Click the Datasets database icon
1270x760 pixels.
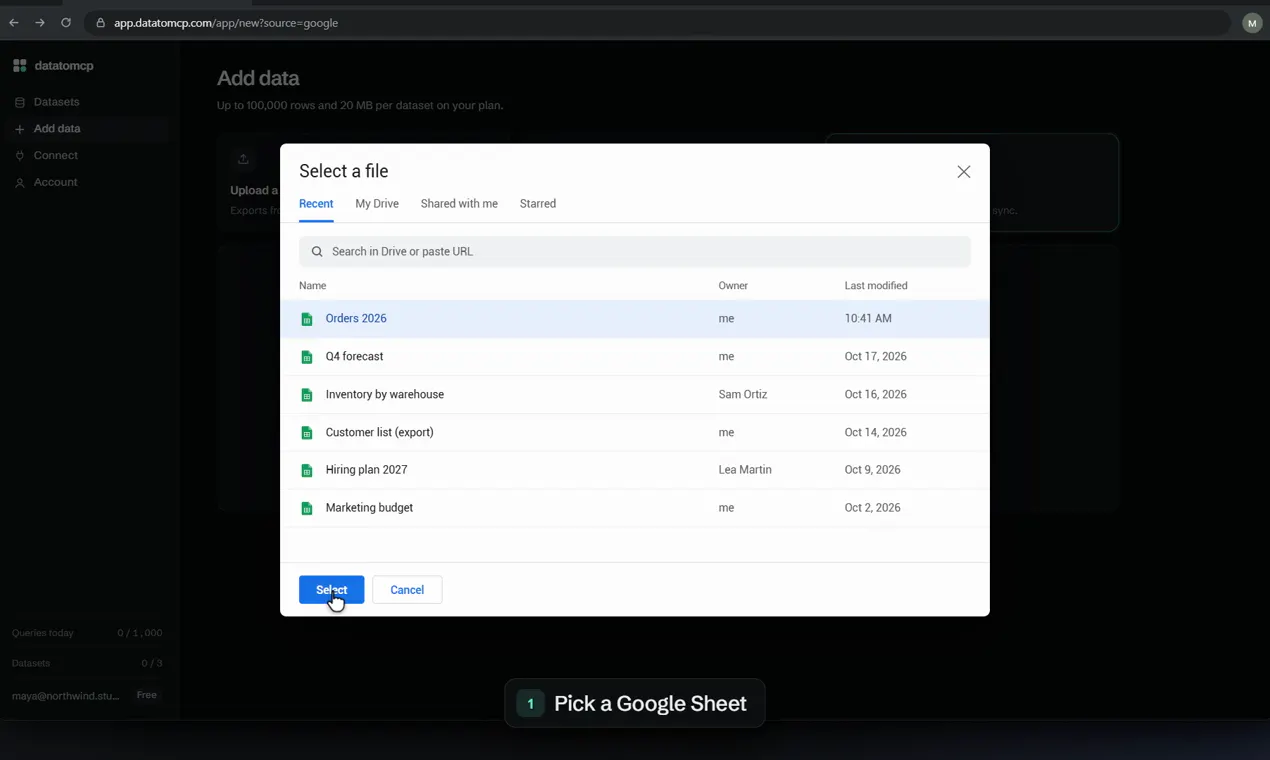19,102
